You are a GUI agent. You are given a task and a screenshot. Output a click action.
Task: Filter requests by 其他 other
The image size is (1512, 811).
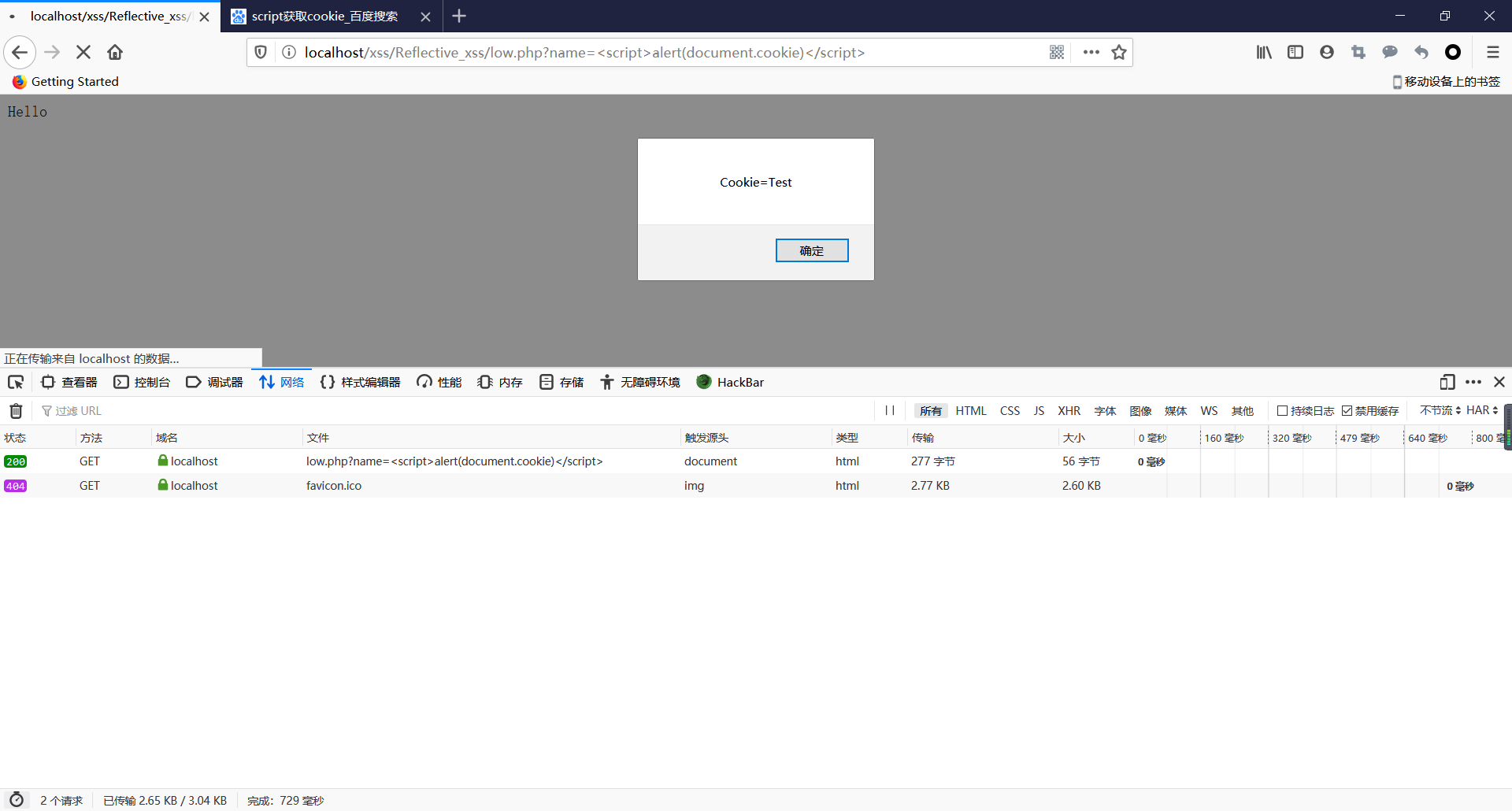coord(1243,411)
